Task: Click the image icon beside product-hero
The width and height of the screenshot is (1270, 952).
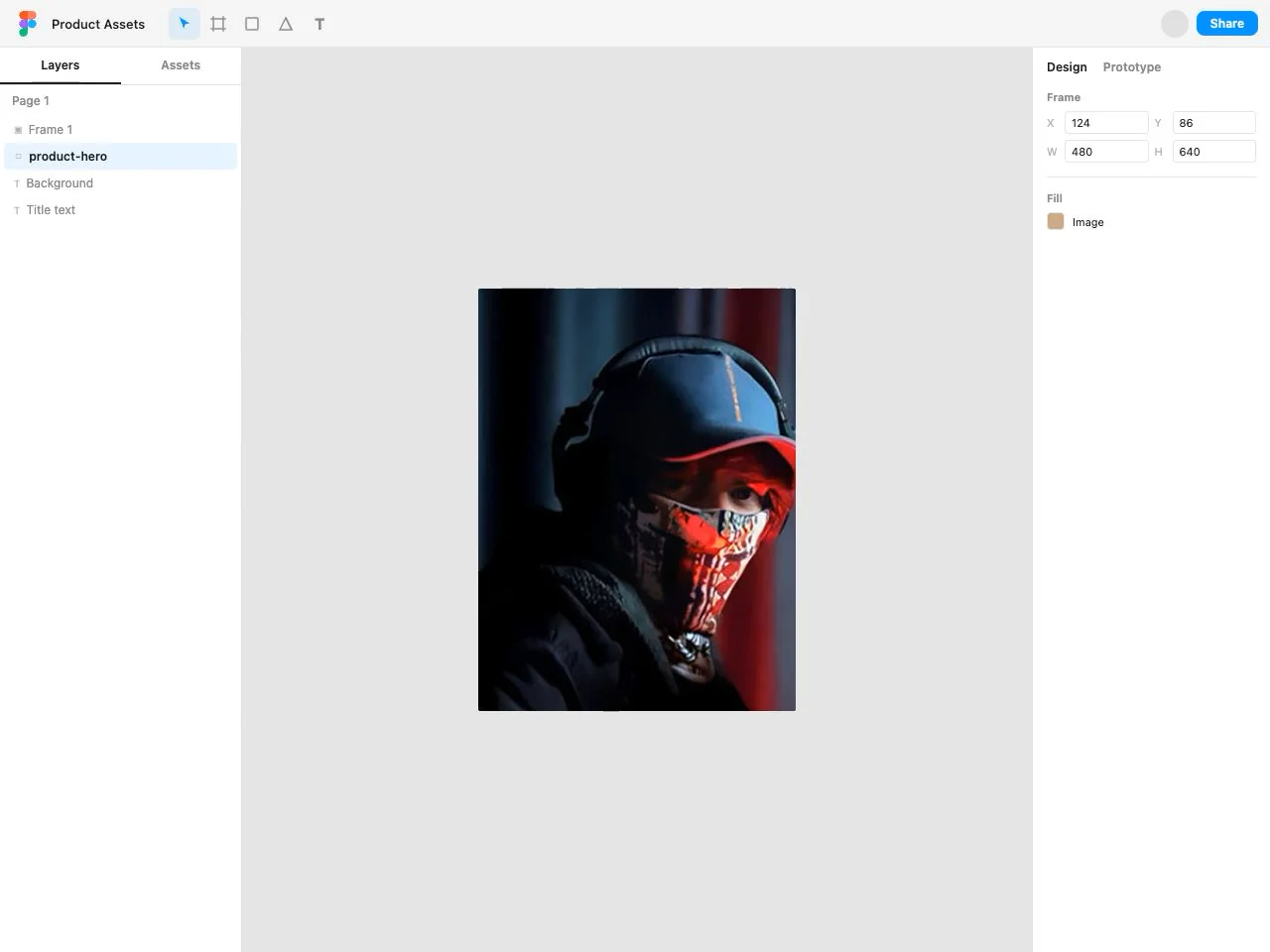Action: point(18,157)
